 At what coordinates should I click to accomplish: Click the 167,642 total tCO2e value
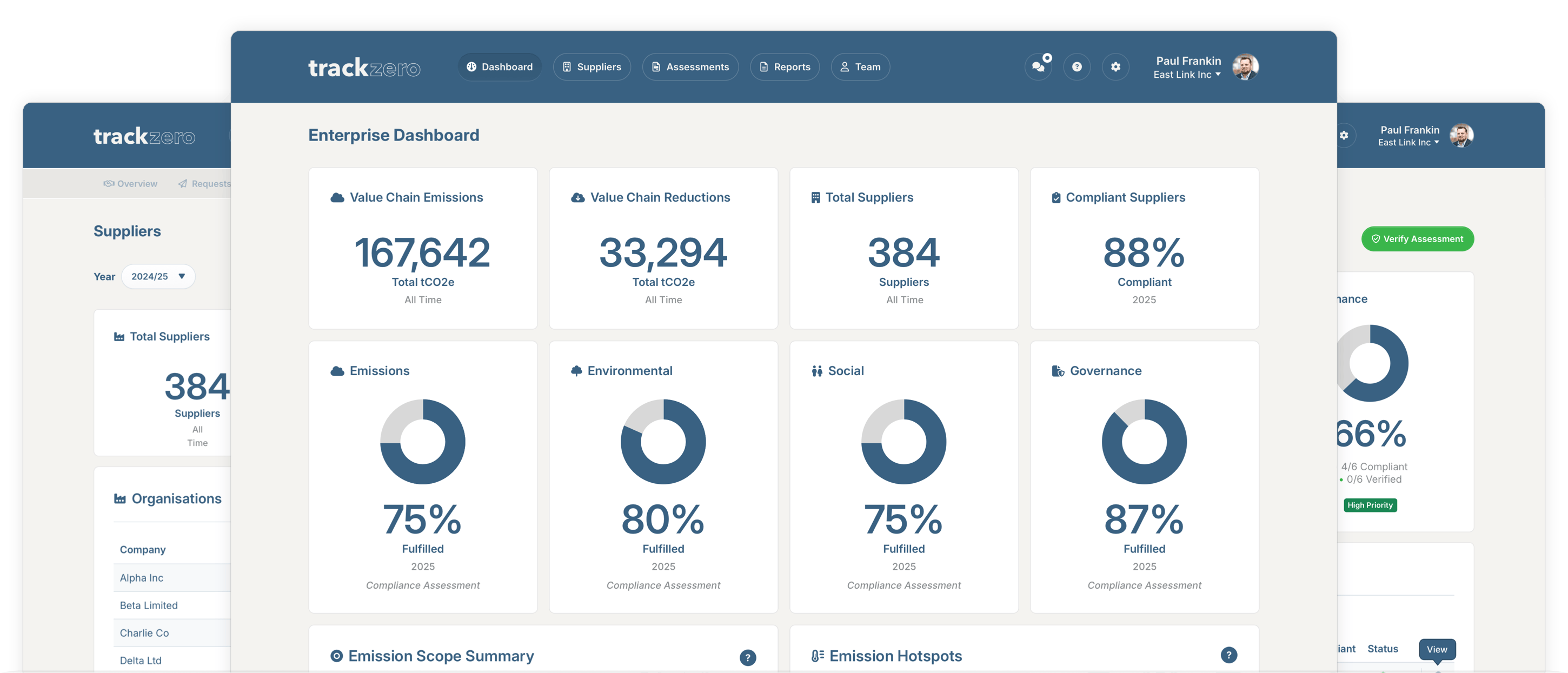[422, 253]
